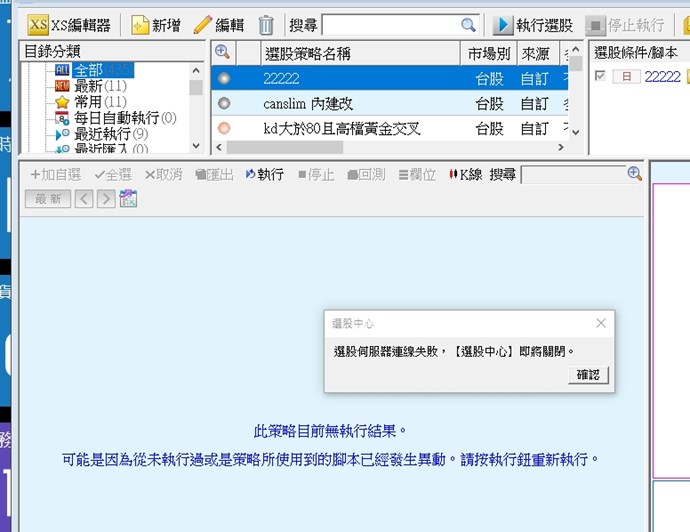Image resolution: width=690 pixels, height=532 pixels.
Task: Click status circle of canslim 內建改
Action: [224, 103]
